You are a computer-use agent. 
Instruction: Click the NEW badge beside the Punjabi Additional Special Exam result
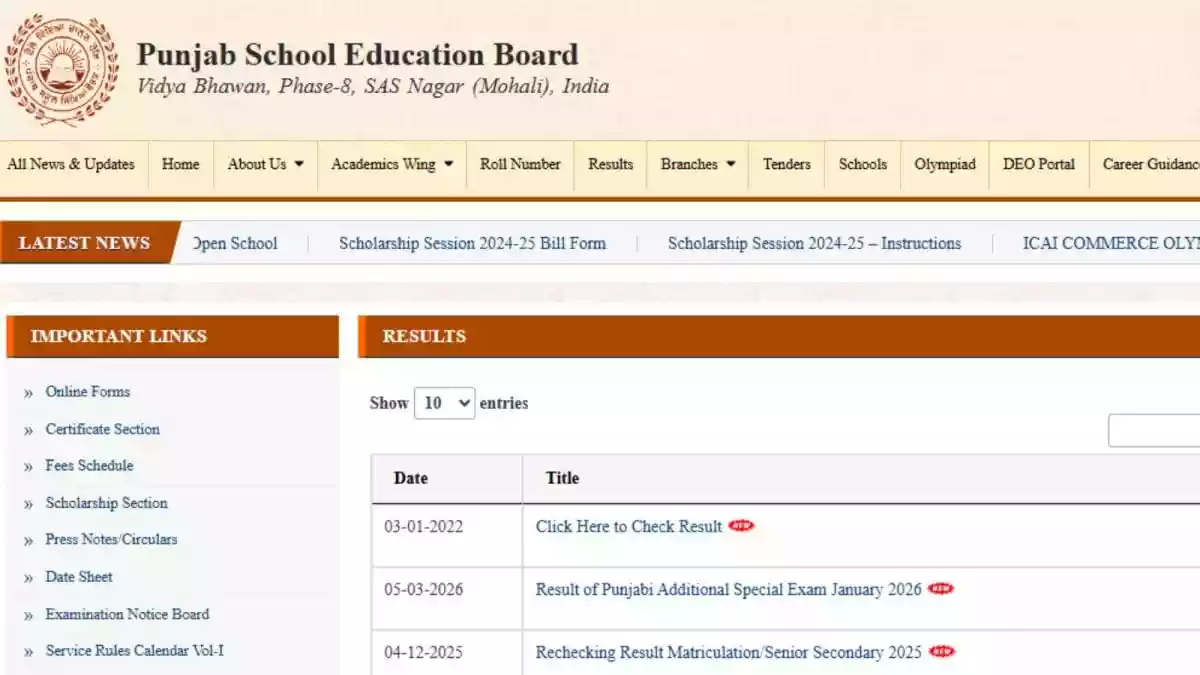[x=941, y=589]
